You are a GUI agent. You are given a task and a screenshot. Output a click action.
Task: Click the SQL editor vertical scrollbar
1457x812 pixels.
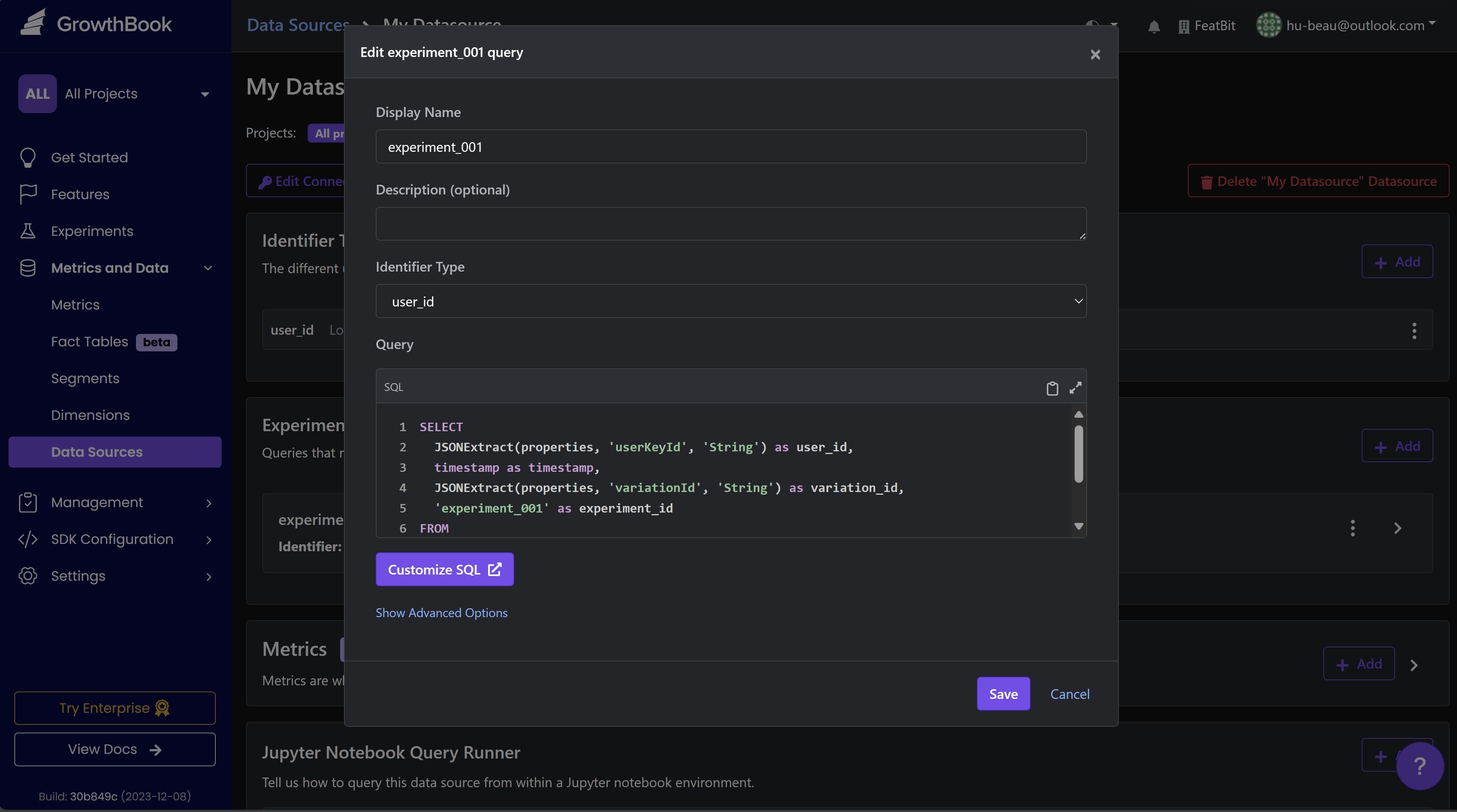(x=1079, y=454)
